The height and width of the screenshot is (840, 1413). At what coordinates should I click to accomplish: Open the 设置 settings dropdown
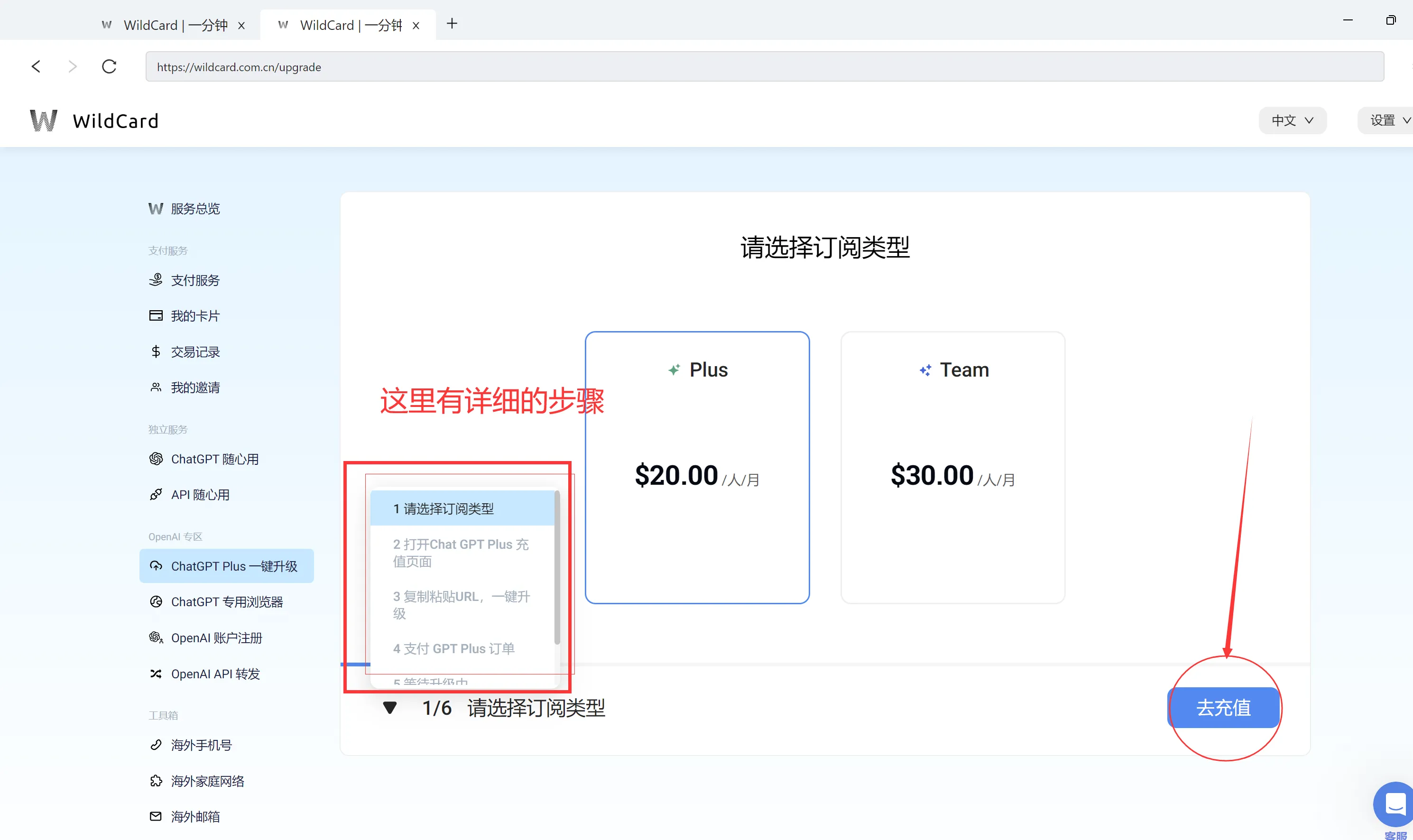point(1386,120)
